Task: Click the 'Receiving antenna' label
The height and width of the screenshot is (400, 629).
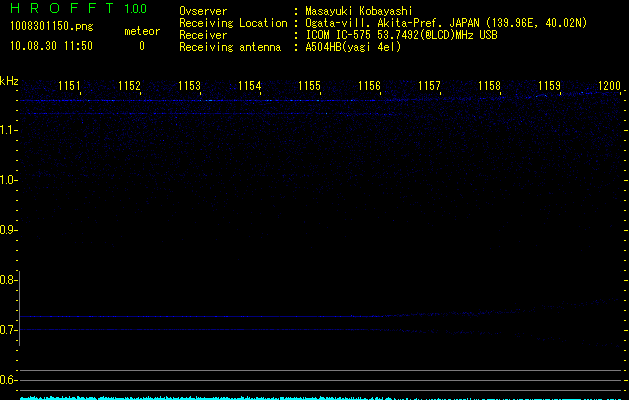Action: (x=230, y=47)
